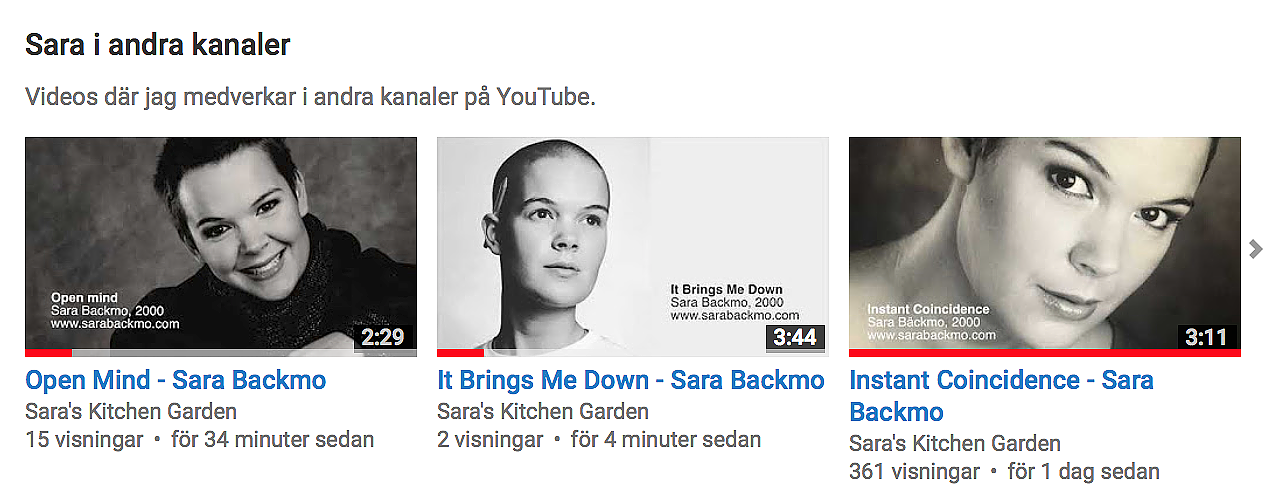1267x501 pixels.
Task: Click the Instant Coincidence watched progress bar
Action: coord(1045,353)
